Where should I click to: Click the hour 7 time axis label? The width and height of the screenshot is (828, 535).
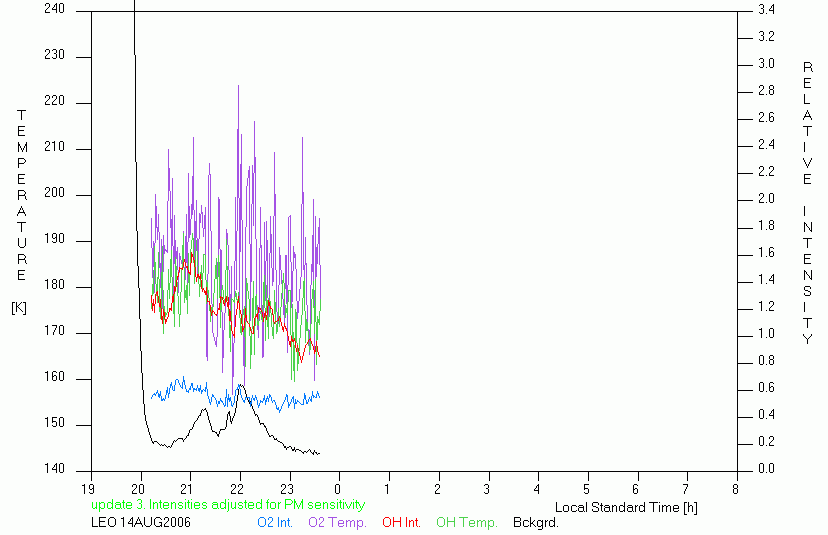click(685, 489)
